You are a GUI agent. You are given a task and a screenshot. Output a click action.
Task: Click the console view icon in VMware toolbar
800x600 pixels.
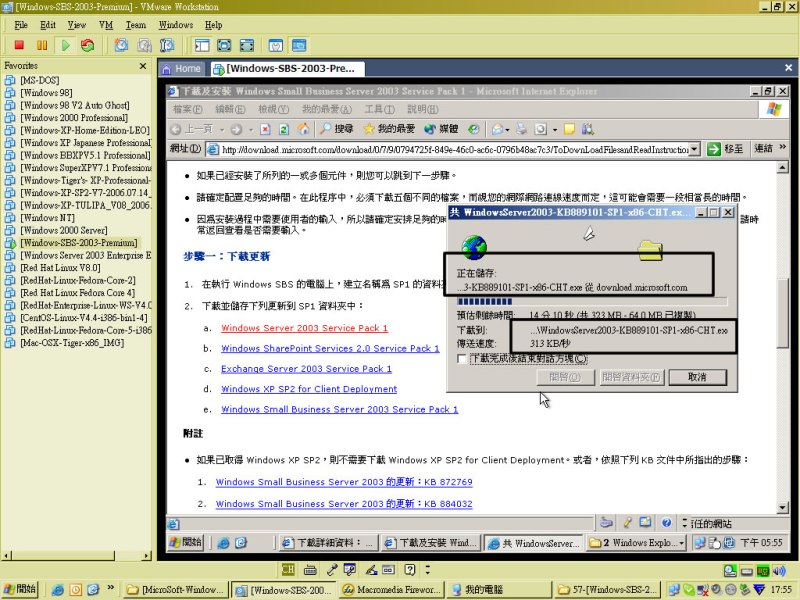[299, 45]
